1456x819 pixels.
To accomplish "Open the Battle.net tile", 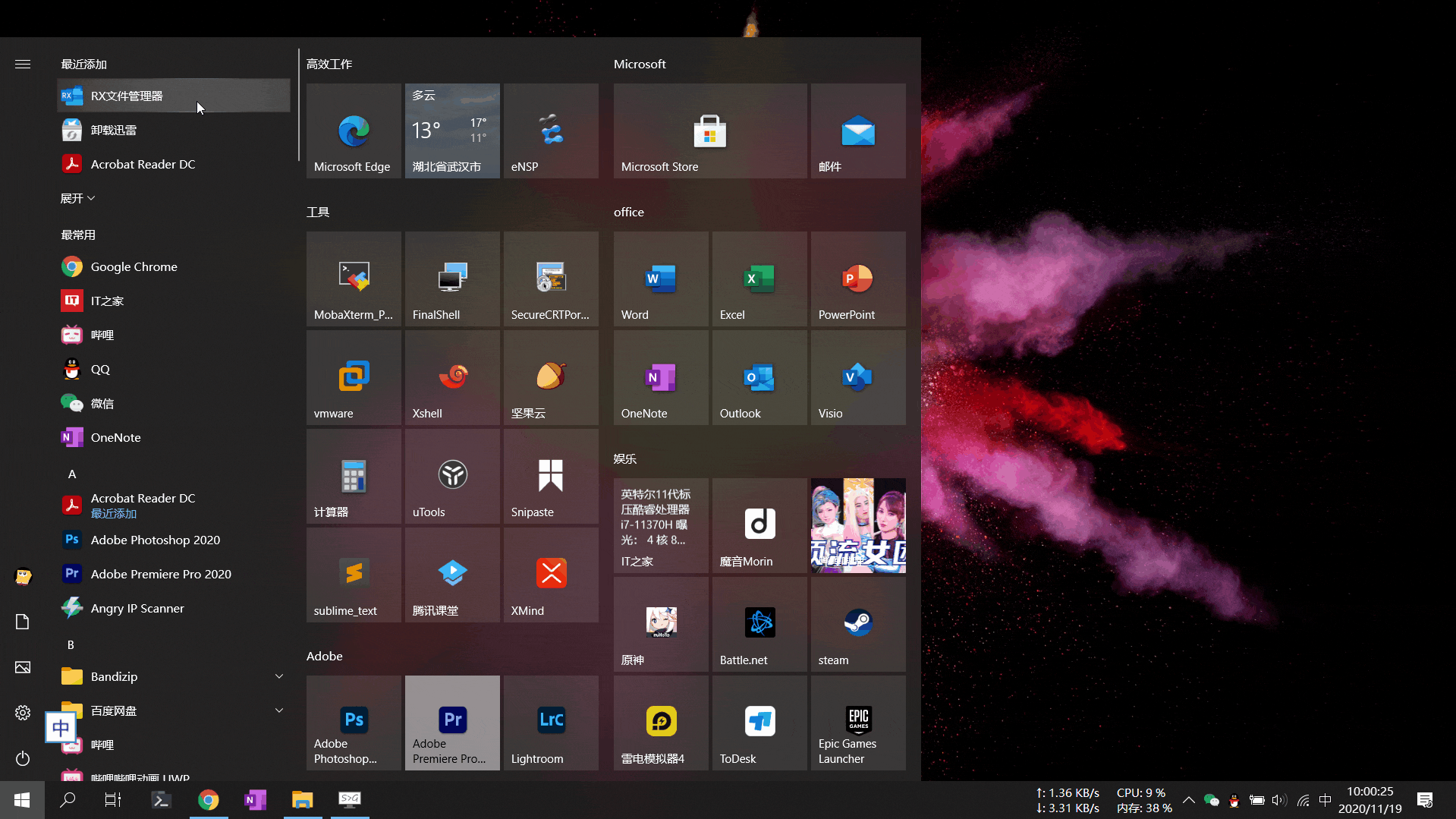I will pos(759,624).
